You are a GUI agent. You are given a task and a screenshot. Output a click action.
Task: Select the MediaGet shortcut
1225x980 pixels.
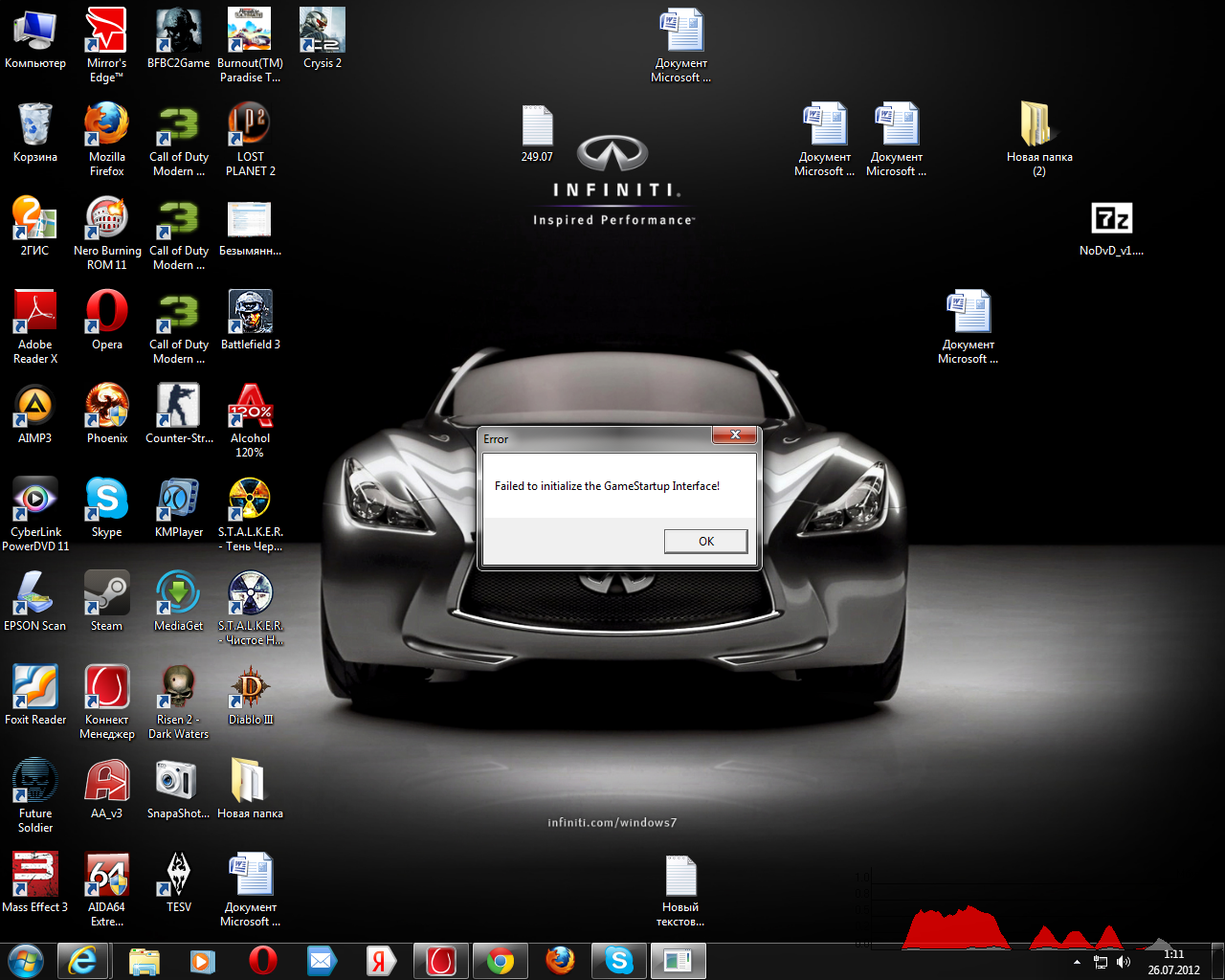[x=179, y=601]
